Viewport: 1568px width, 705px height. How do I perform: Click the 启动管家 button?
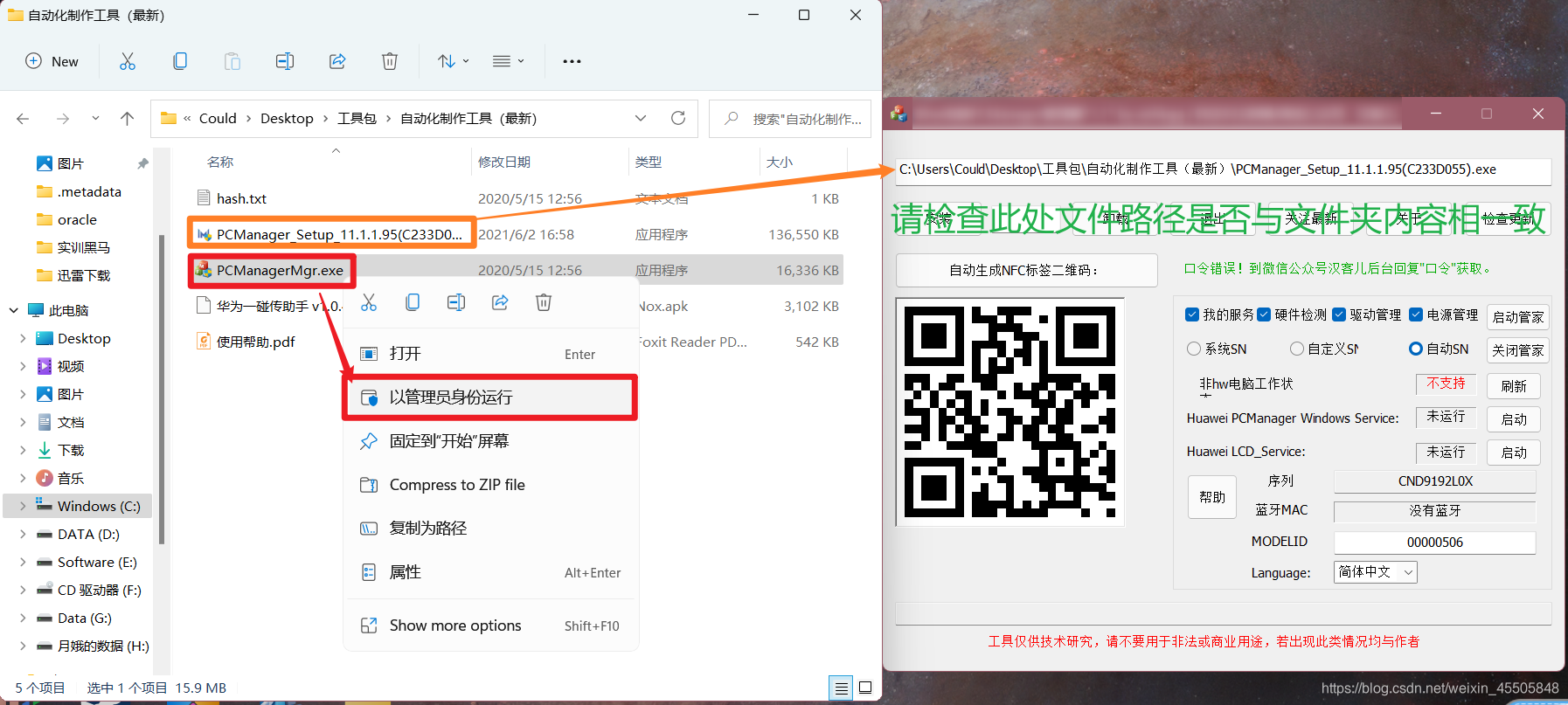(1518, 317)
